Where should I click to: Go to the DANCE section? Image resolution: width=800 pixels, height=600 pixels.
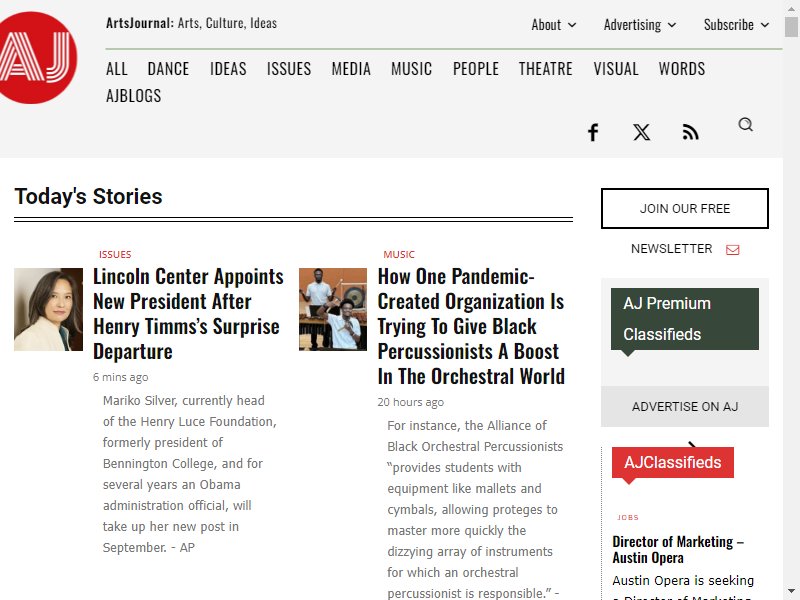point(168,68)
